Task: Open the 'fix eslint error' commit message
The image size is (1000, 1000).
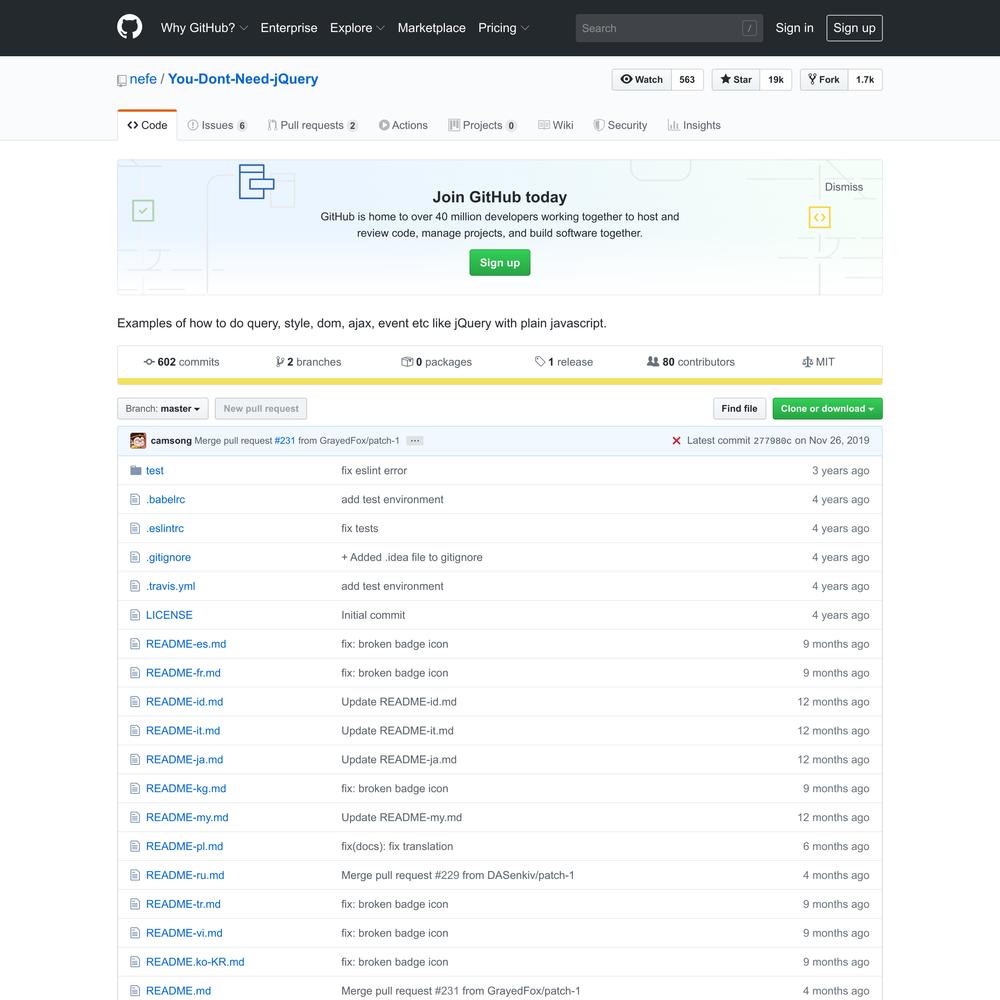Action: click(374, 471)
